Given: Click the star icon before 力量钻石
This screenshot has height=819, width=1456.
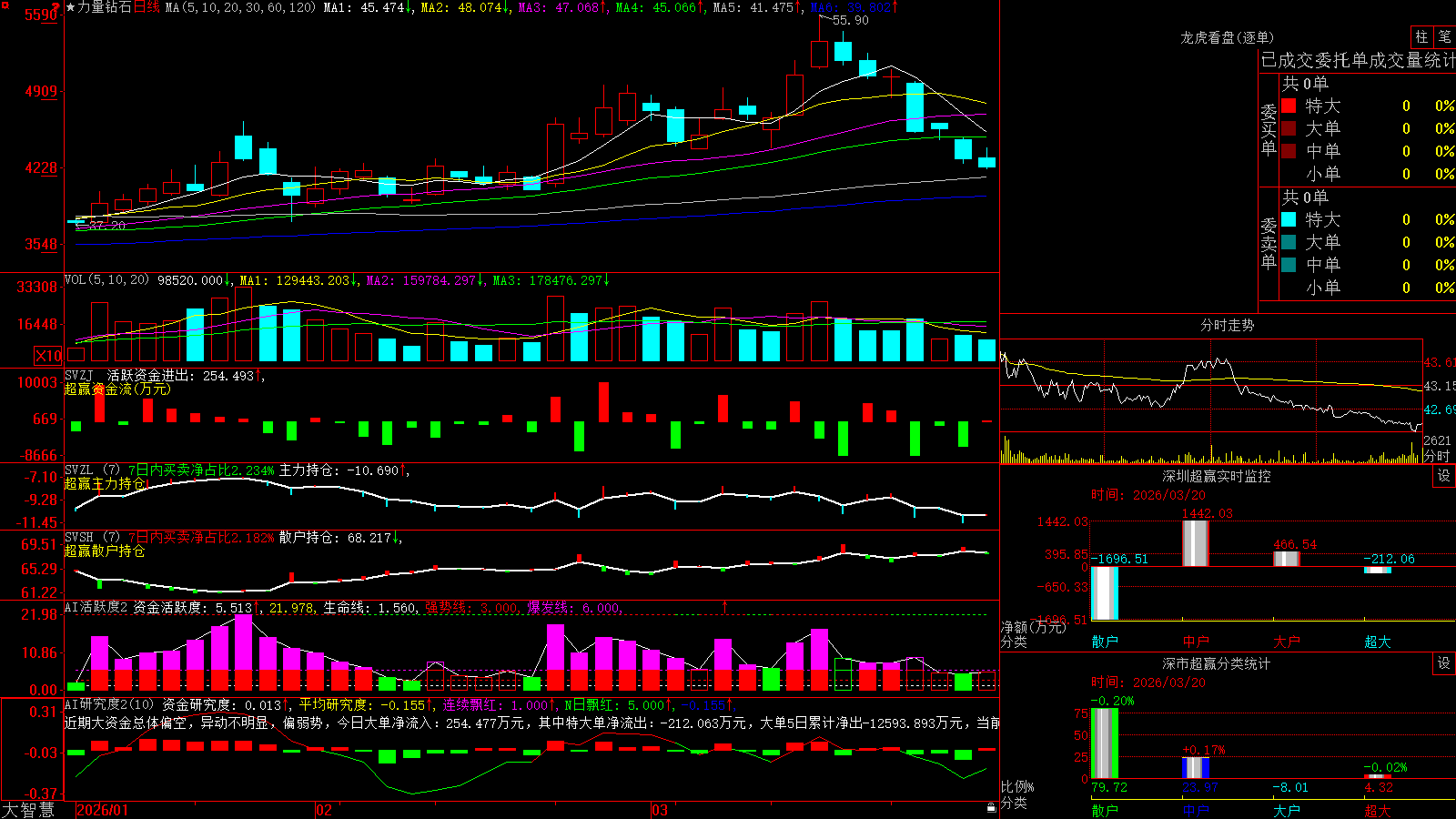Looking at the screenshot, I should [x=70, y=7].
